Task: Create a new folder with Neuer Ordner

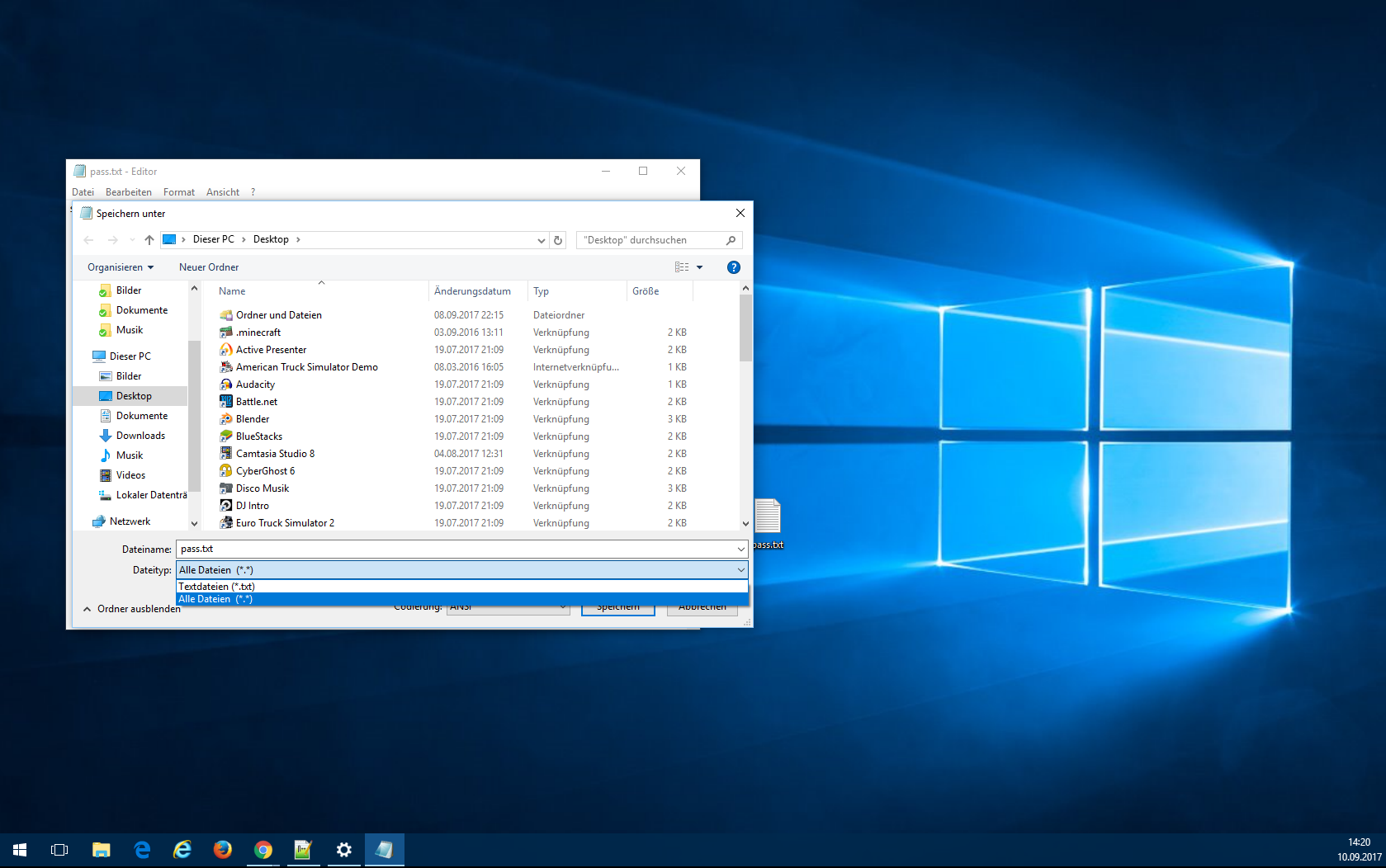Action: click(x=209, y=267)
